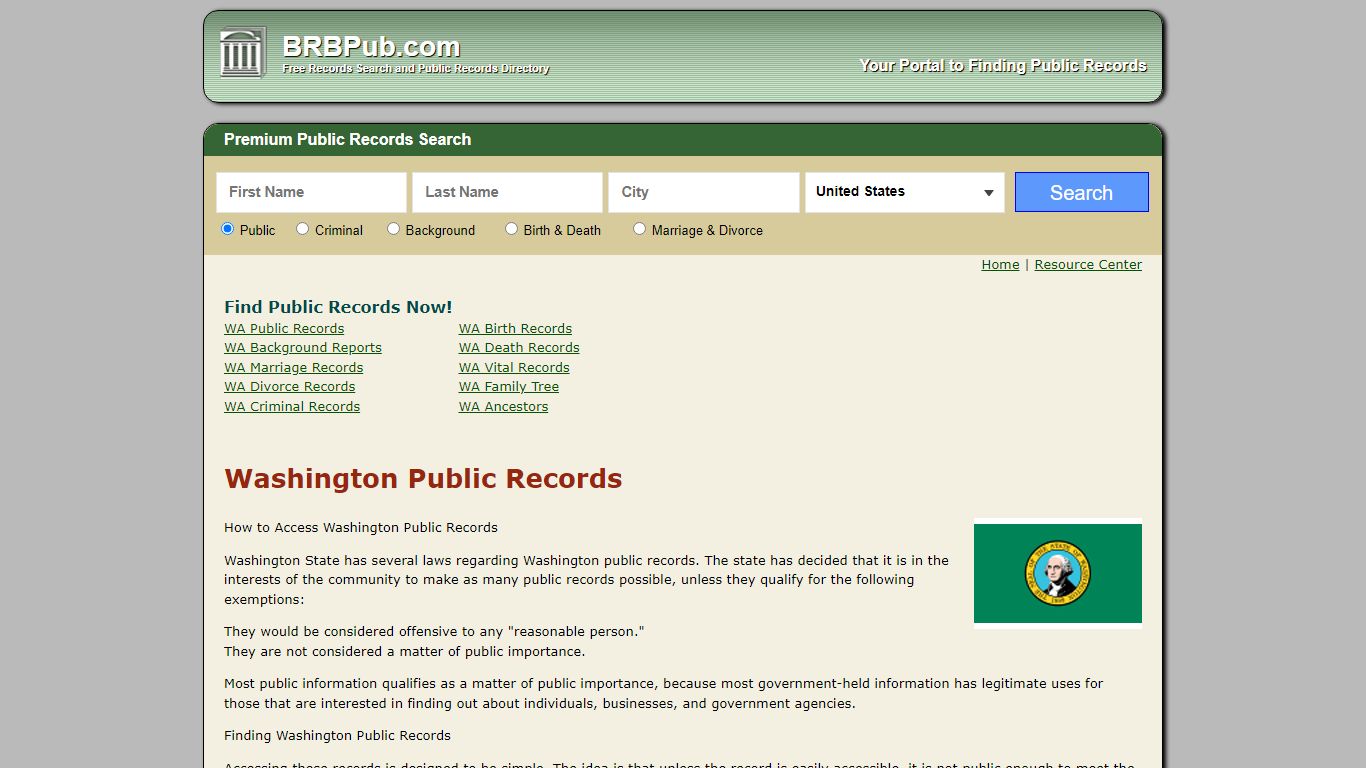Viewport: 1366px width, 768px height.
Task: Follow the WA Ancestors link
Action: [504, 407]
